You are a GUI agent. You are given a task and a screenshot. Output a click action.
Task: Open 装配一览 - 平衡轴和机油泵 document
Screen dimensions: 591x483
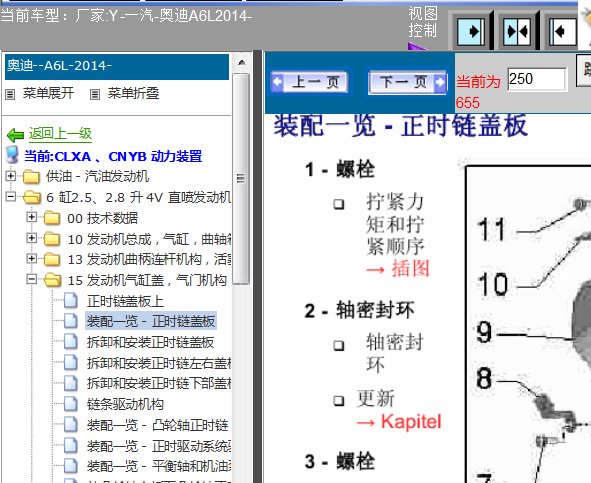click(x=159, y=466)
